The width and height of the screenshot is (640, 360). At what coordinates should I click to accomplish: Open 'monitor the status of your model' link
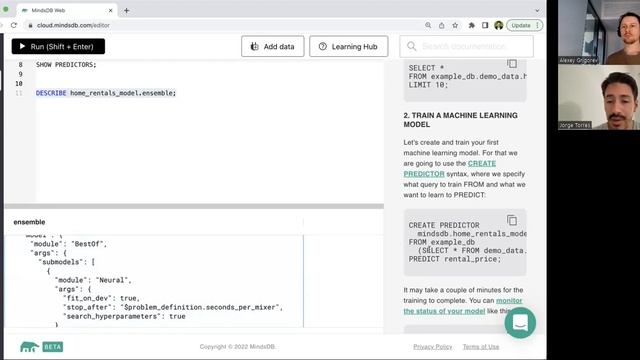tap(463, 306)
